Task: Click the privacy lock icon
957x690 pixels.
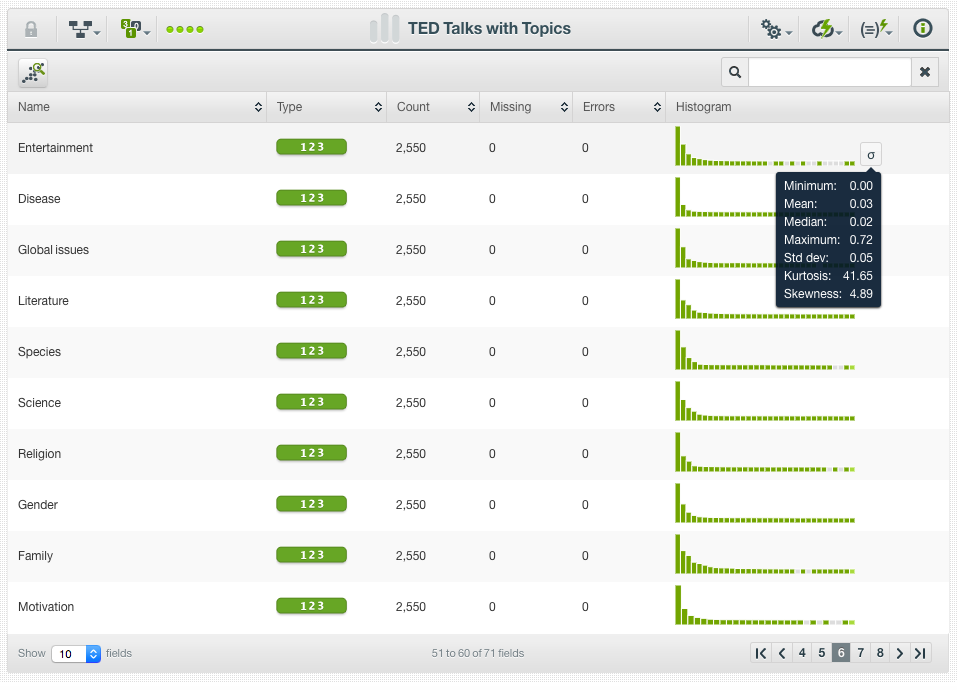Action: pyautogui.click(x=30, y=29)
